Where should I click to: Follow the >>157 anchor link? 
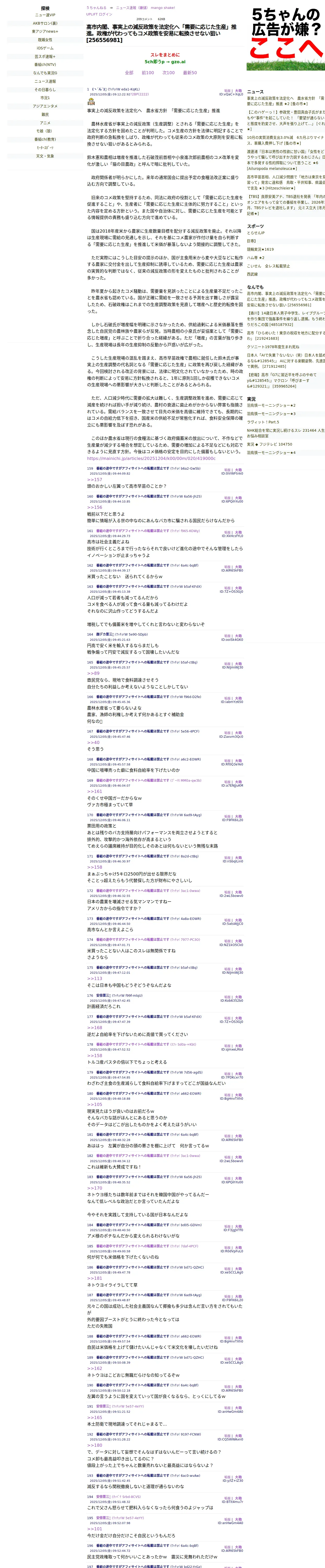tap(94, 480)
